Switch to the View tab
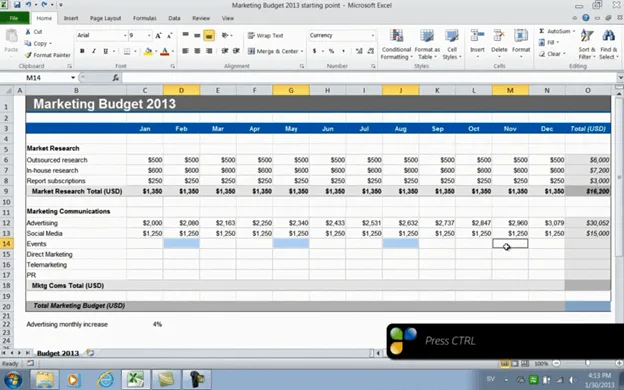 pyautogui.click(x=228, y=18)
